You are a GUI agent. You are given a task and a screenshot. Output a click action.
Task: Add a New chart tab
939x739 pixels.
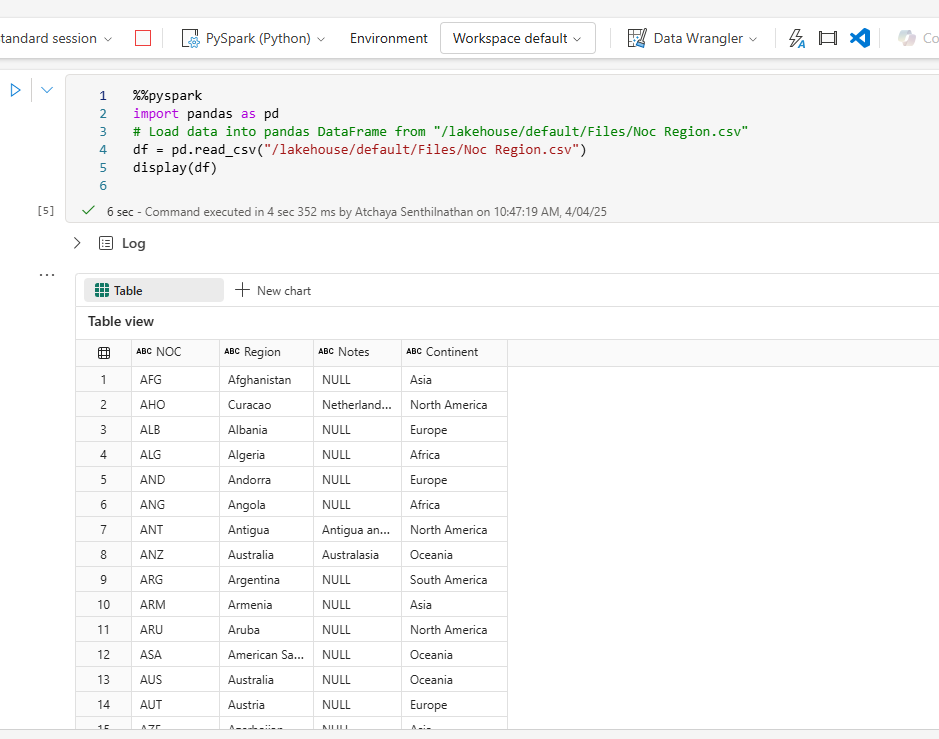click(273, 290)
